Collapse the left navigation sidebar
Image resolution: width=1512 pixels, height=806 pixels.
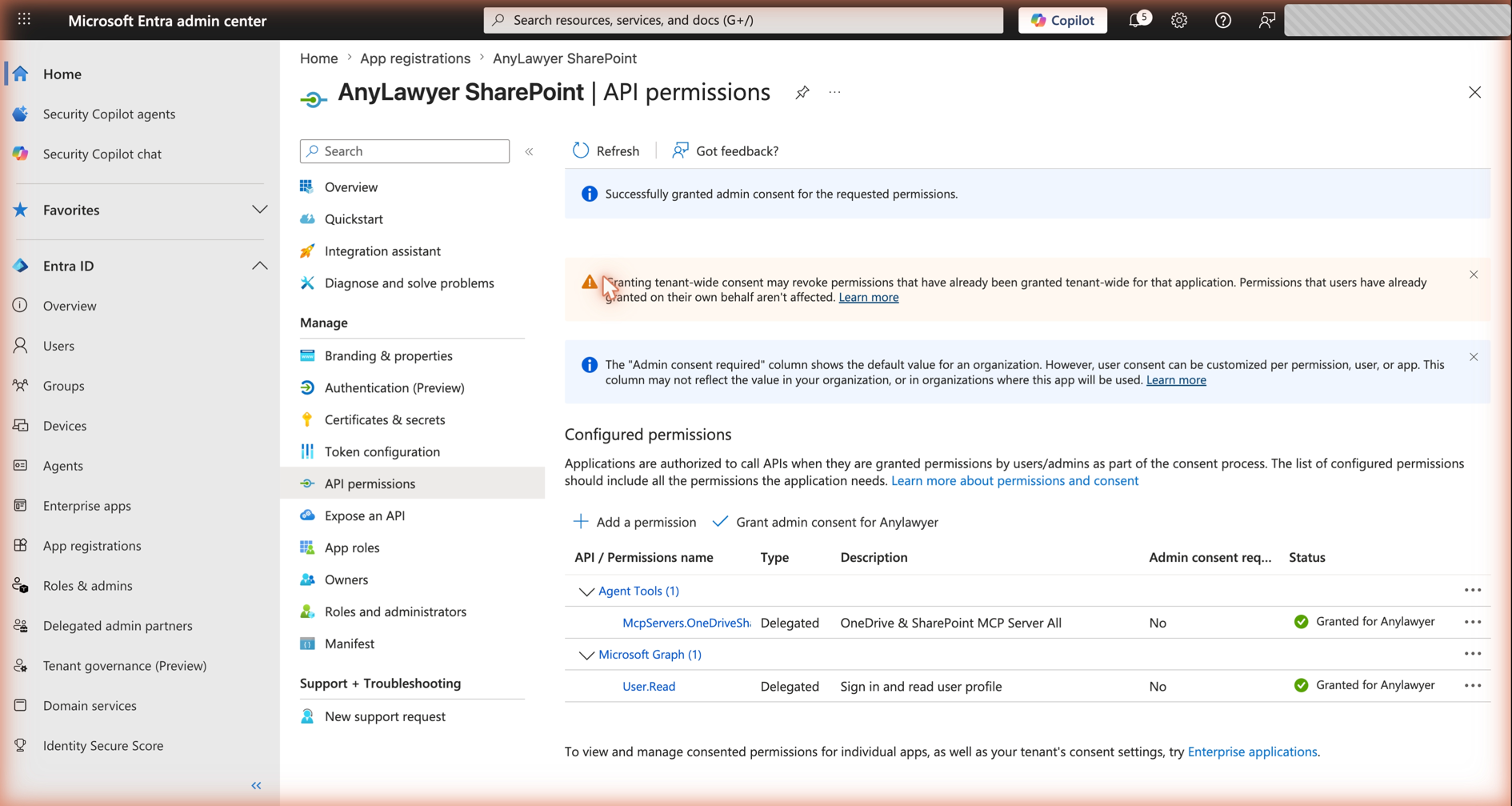pyautogui.click(x=256, y=785)
